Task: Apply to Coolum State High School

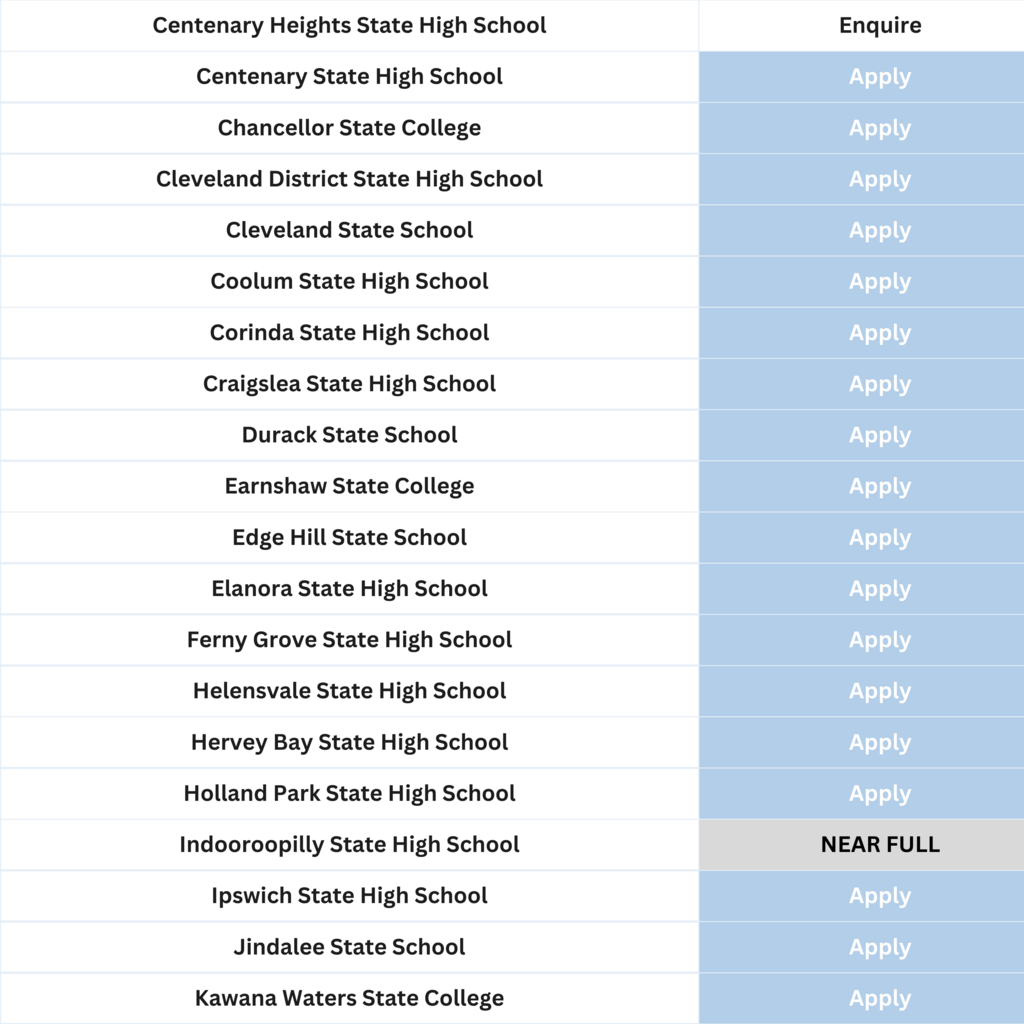Action: [x=880, y=282]
